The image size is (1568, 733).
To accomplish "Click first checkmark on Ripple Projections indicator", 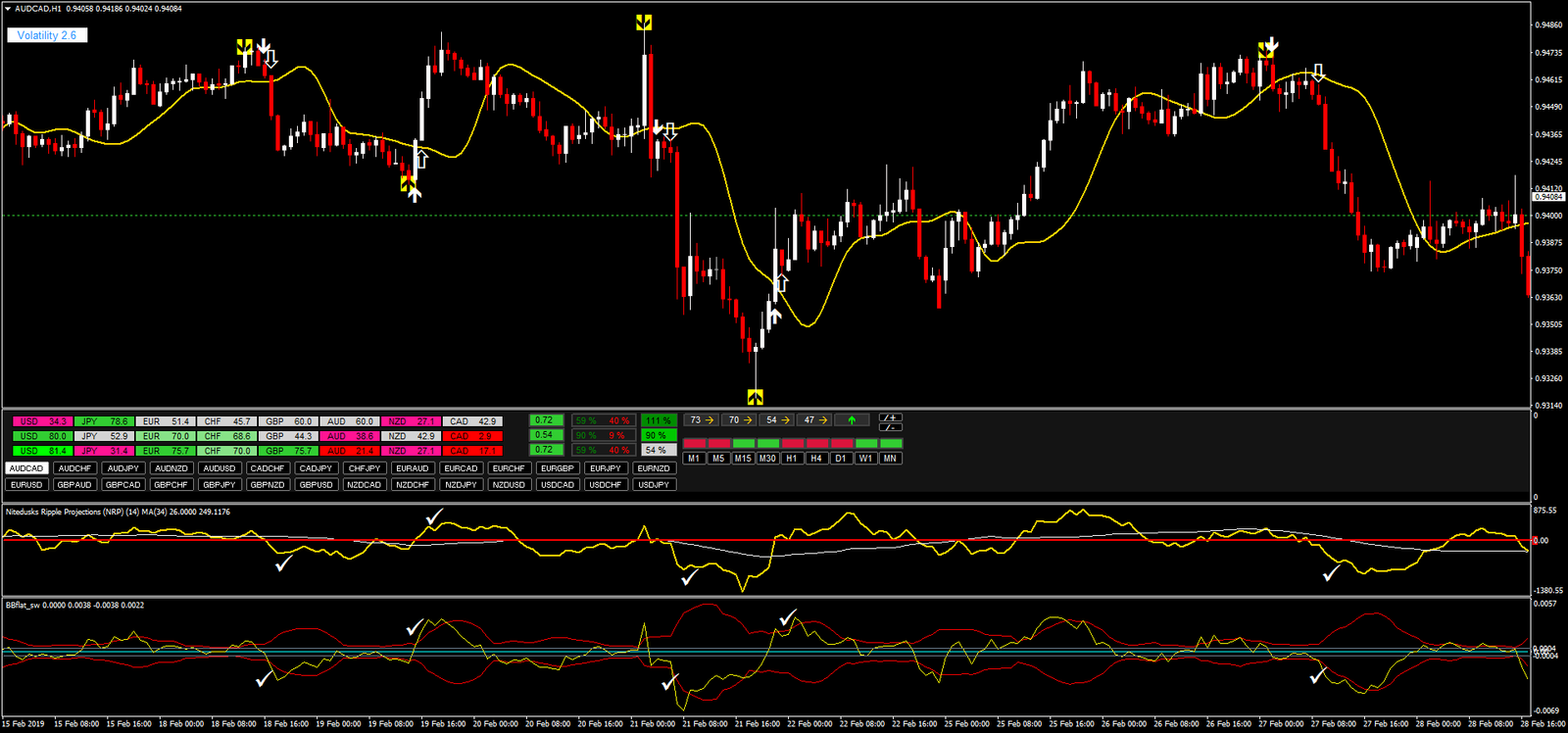I will click(x=283, y=564).
